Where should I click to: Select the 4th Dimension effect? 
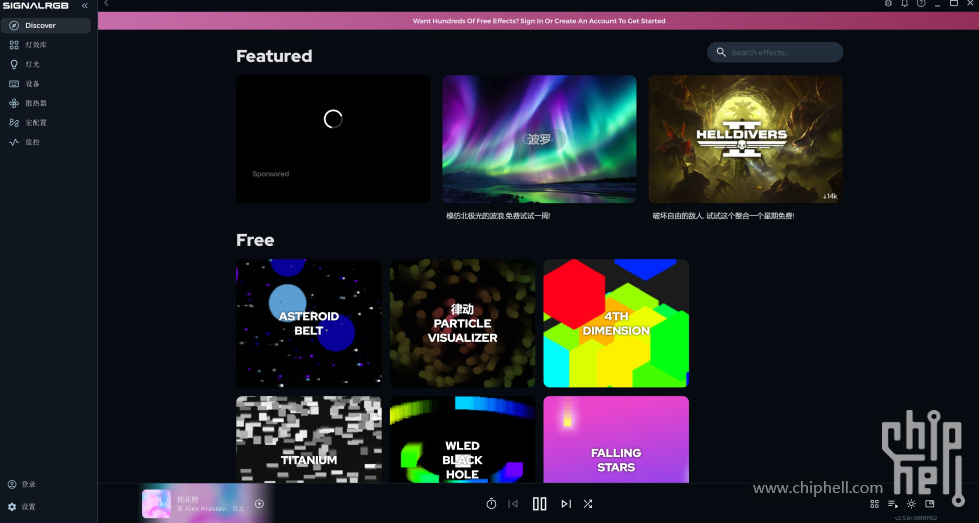pyautogui.click(x=616, y=323)
